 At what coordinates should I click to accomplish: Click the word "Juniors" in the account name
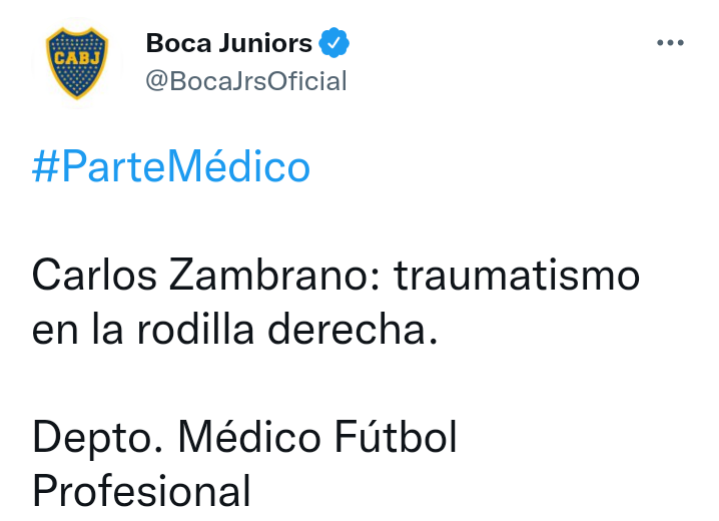coord(265,43)
